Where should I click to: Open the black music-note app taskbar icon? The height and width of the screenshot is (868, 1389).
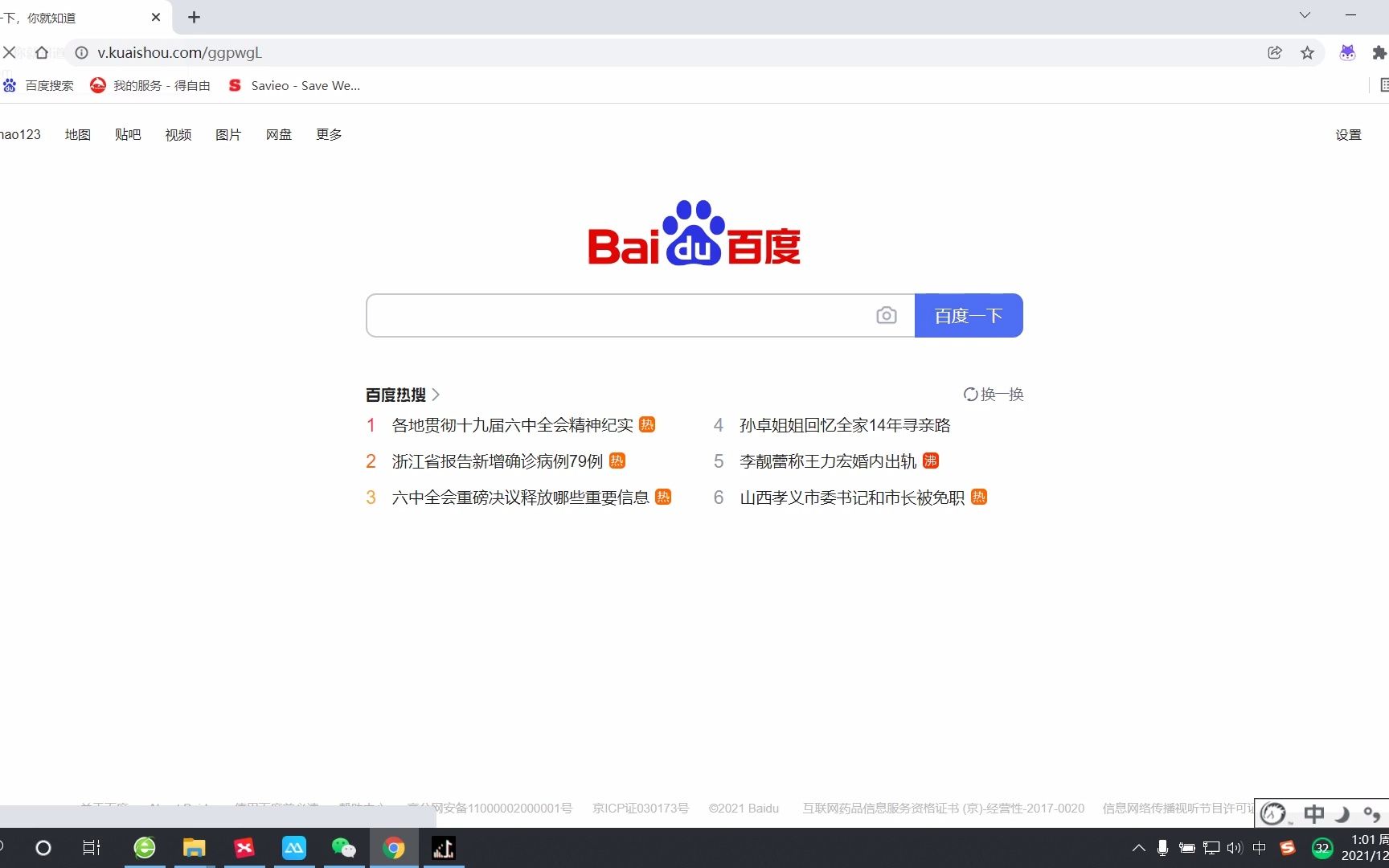(444, 848)
